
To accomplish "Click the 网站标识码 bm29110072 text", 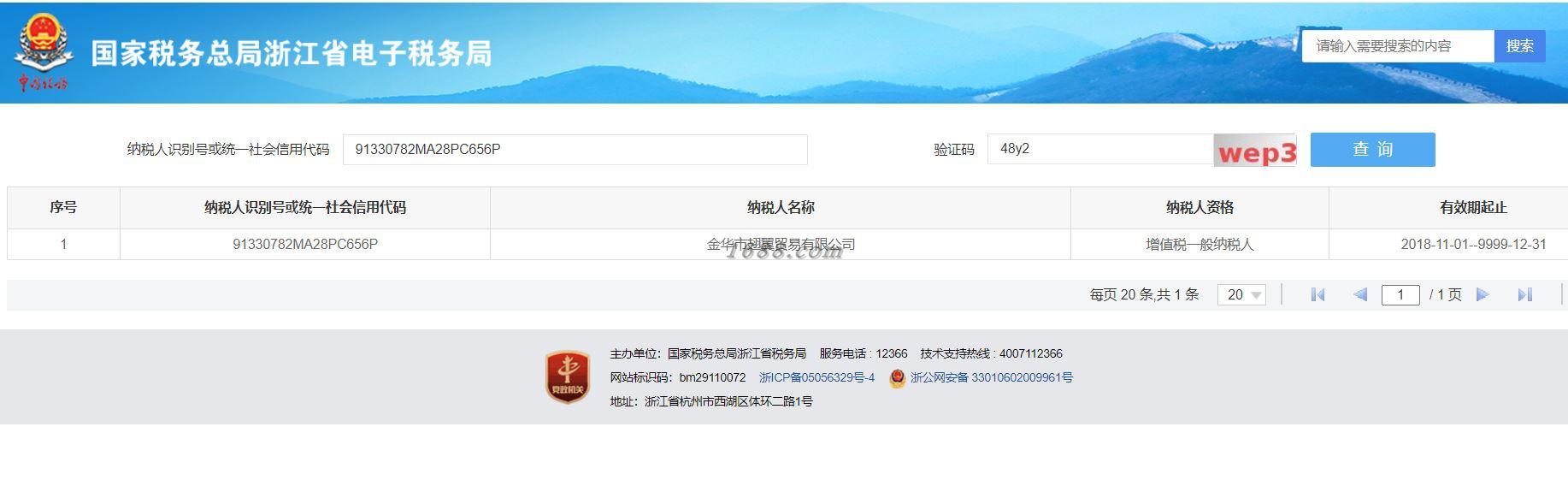I will tap(677, 377).
